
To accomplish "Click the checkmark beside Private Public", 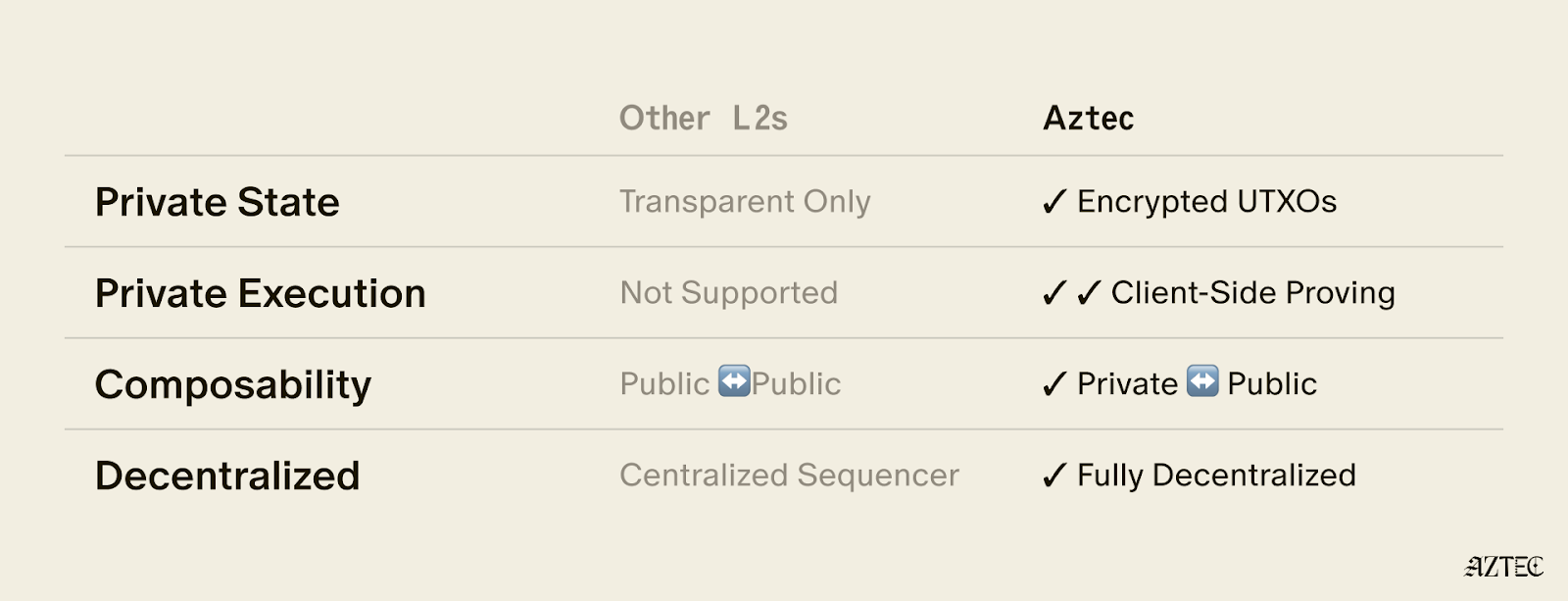I will tap(1054, 384).
